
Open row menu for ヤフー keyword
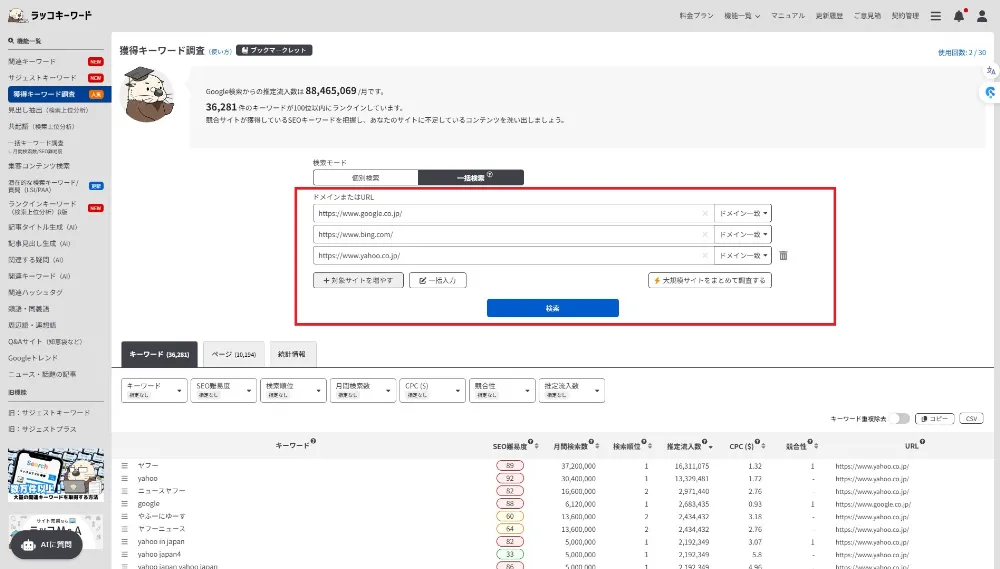pyautogui.click(x=125, y=466)
